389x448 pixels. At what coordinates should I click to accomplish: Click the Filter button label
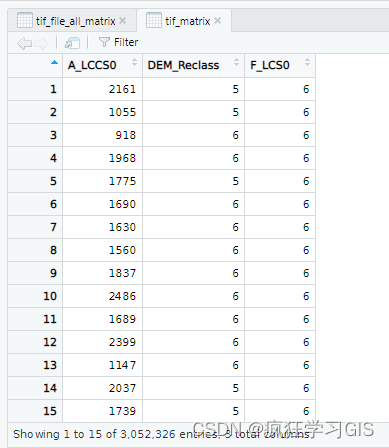[x=126, y=42]
